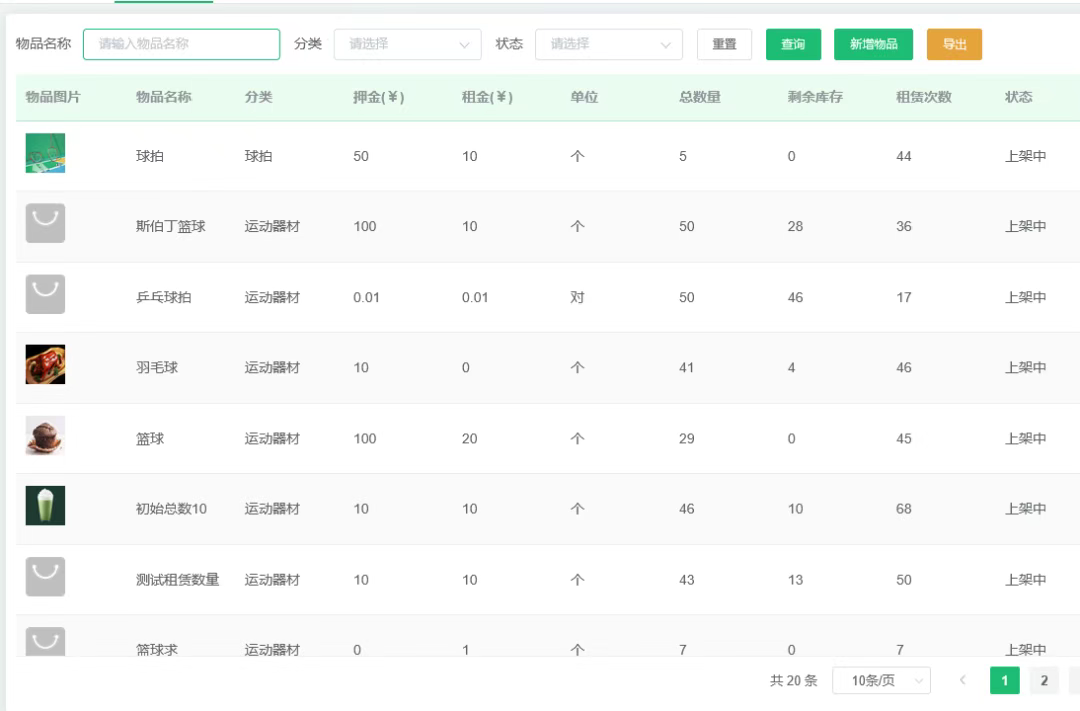Export the list with 导出 button
Image resolution: width=1080 pixels, height=711 pixels.
[x=954, y=44]
